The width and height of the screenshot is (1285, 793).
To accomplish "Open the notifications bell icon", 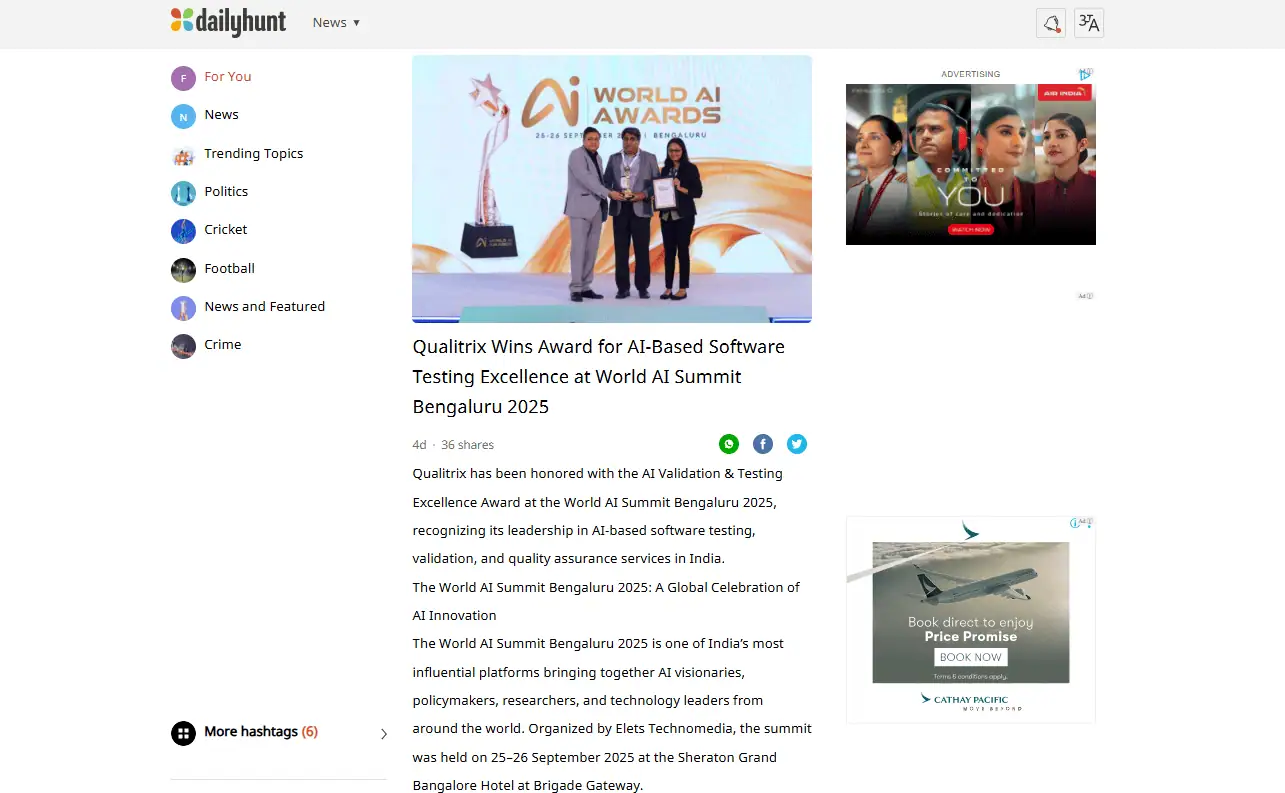I will tap(1050, 23).
